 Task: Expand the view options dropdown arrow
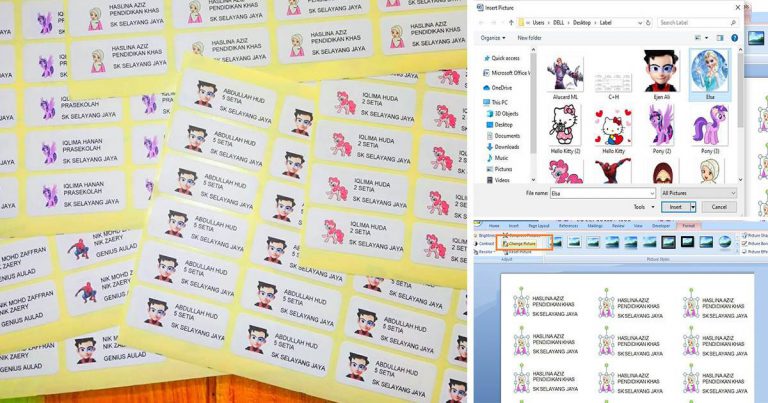point(707,38)
